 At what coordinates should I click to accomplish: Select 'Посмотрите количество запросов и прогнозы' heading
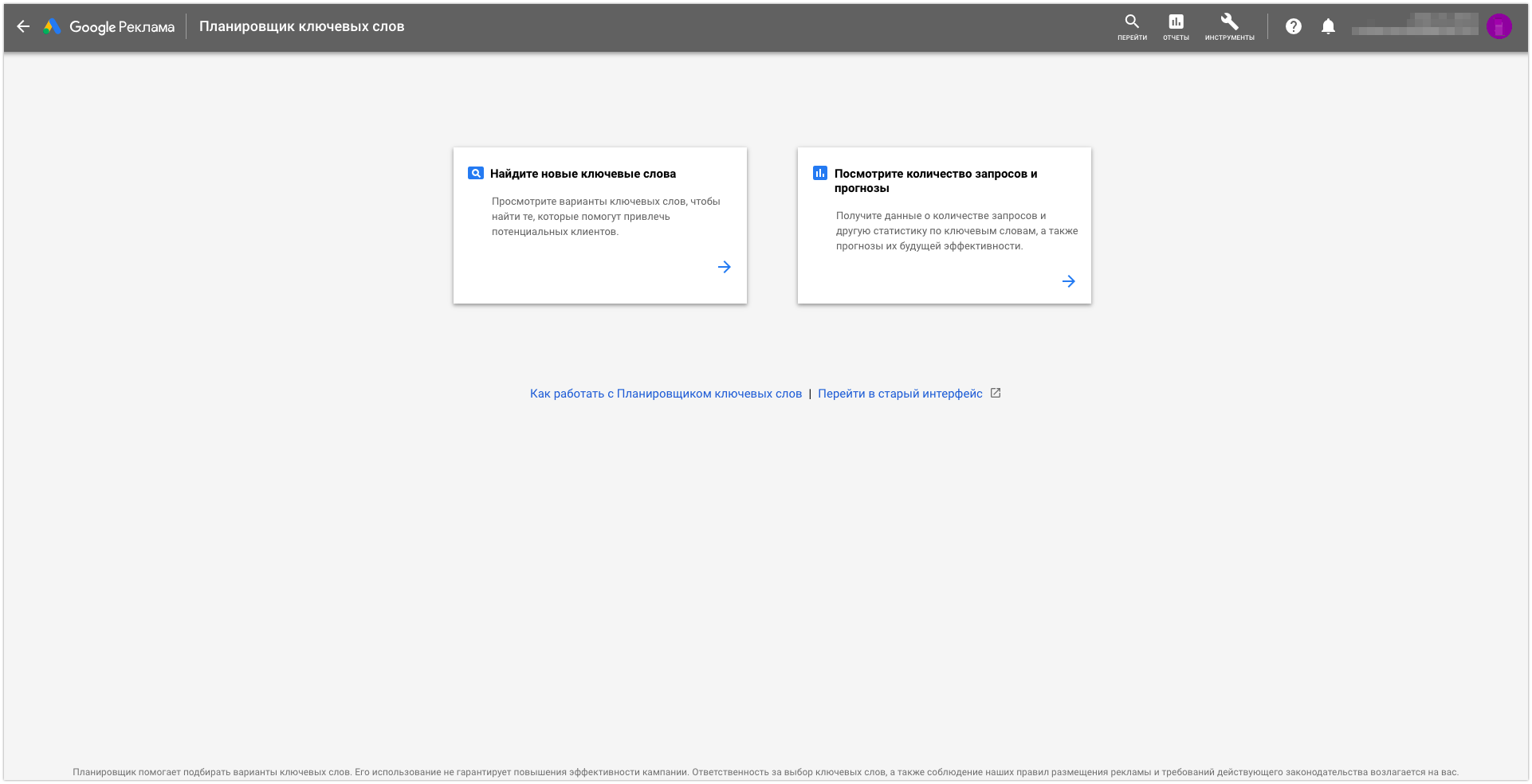[x=935, y=181]
